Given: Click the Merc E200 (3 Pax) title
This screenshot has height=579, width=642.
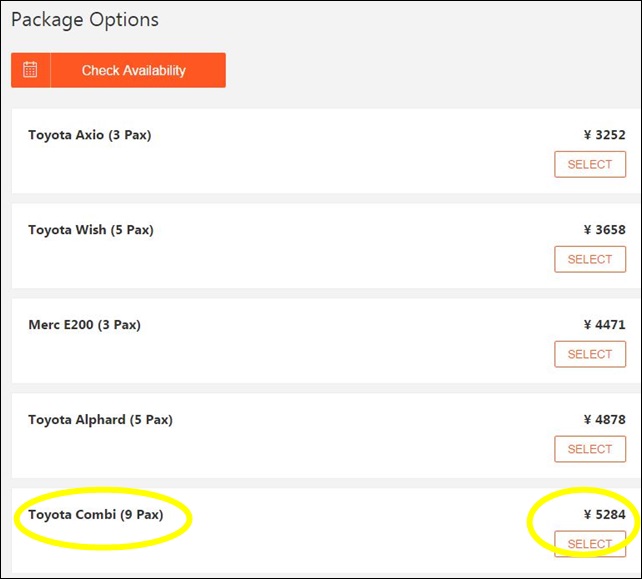Looking at the screenshot, I should point(84,325).
